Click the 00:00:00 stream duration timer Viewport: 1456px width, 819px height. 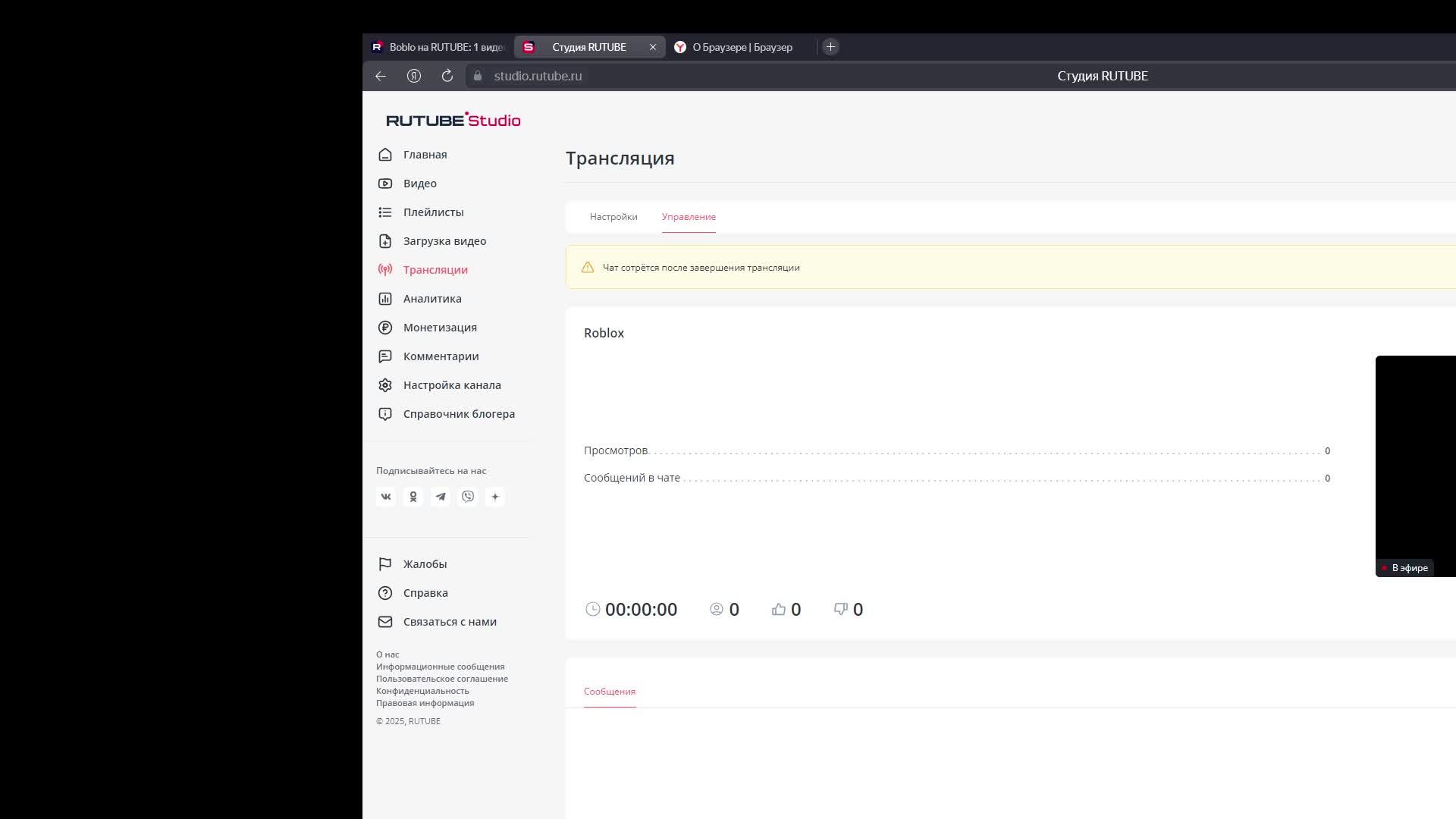pos(641,610)
